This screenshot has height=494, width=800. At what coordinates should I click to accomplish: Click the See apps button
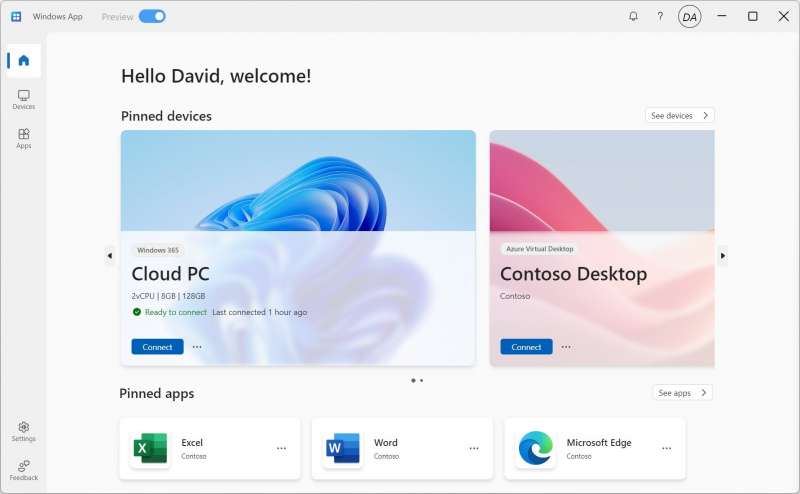682,392
